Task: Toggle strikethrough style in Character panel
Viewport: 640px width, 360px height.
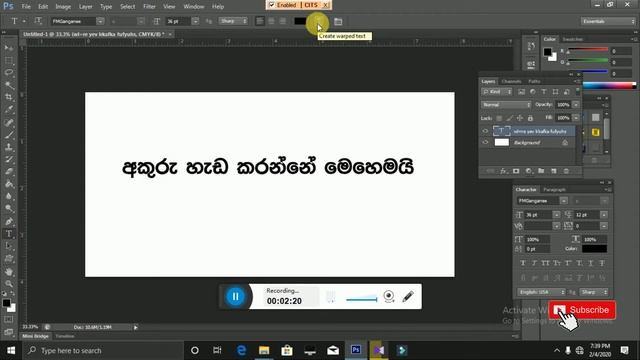Action: pyautogui.click(x=602, y=263)
